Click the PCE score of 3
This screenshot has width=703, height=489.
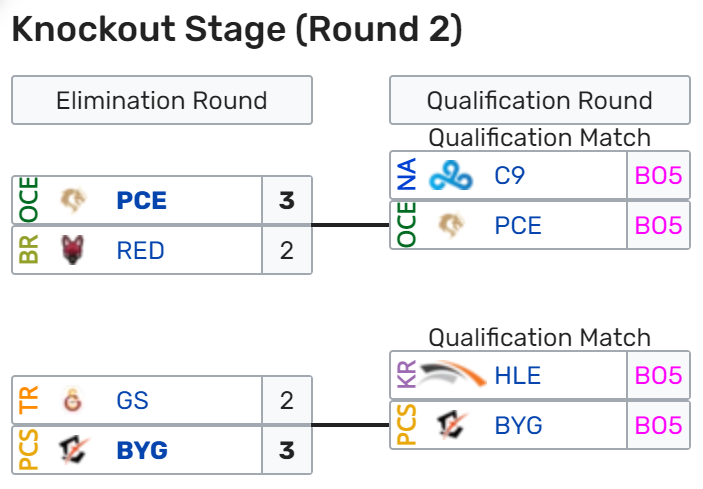[x=287, y=200]
